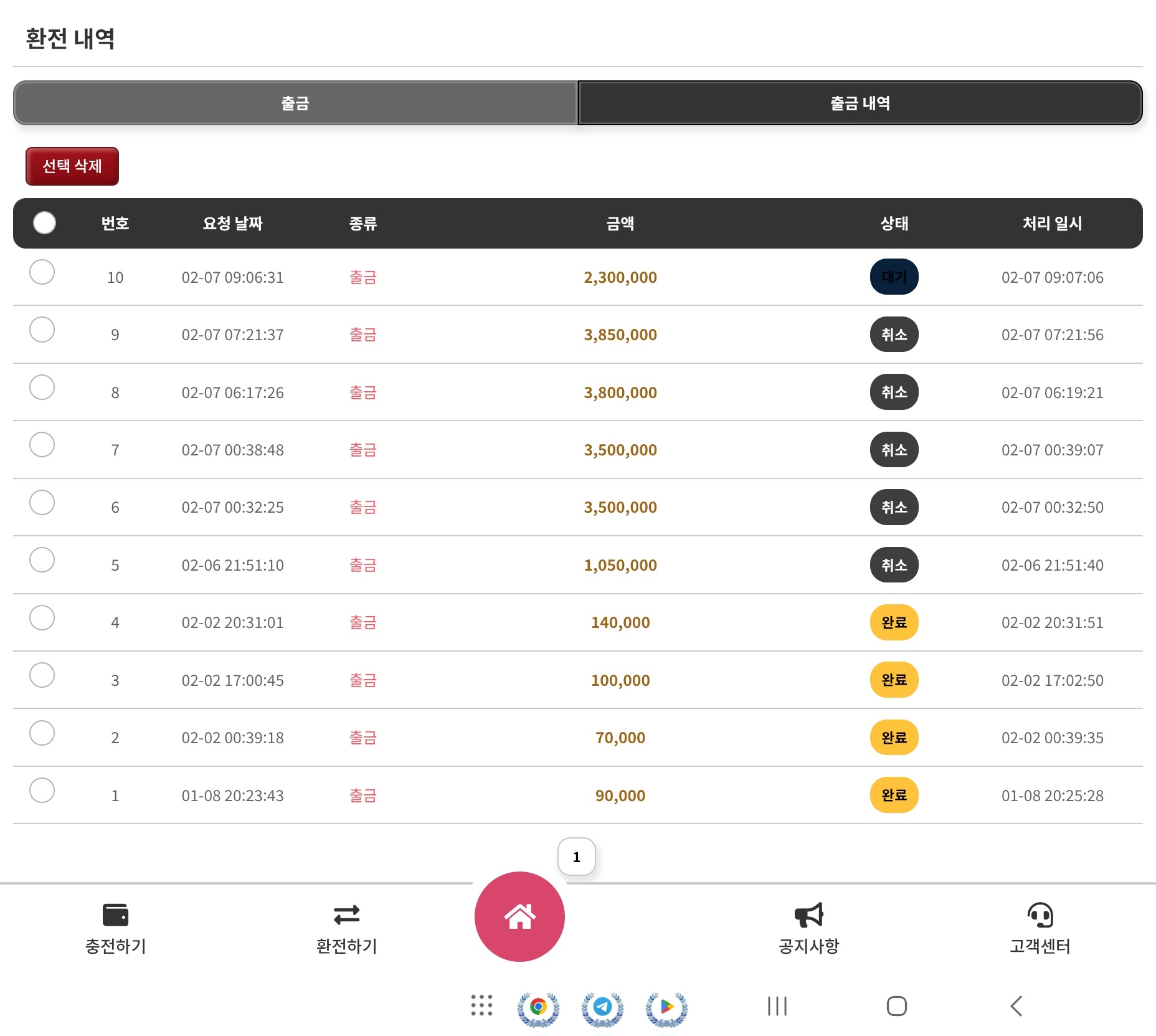
Task: Tap the 환전하기 exchange arrows icon
Action: [346, 915]
